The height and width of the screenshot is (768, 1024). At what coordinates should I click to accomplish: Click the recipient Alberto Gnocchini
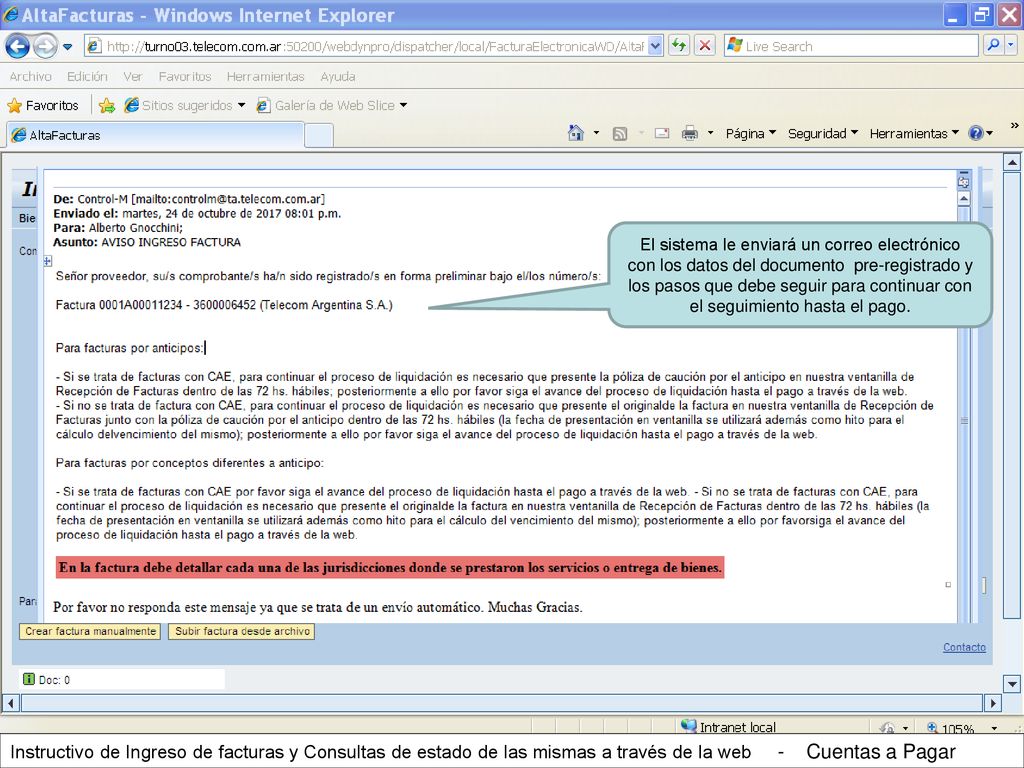(x=136, y=228)
